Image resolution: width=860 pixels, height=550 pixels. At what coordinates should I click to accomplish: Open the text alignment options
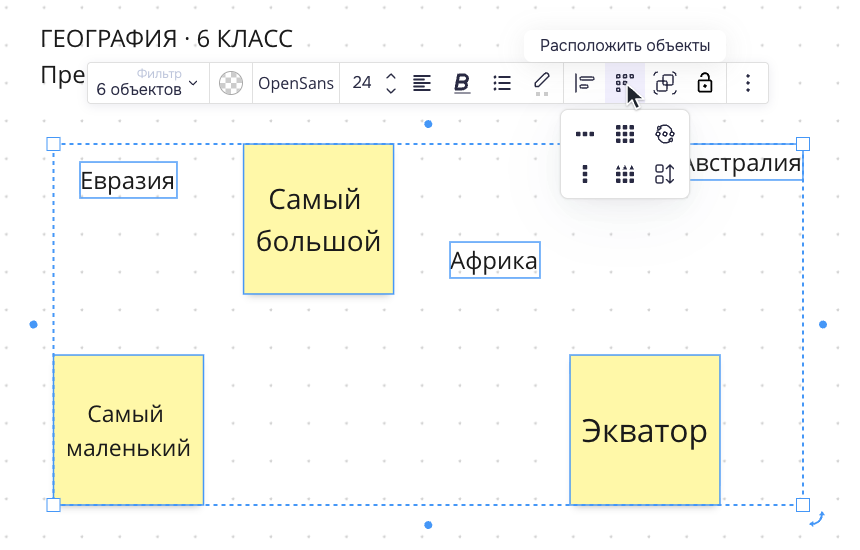point(422,83)
